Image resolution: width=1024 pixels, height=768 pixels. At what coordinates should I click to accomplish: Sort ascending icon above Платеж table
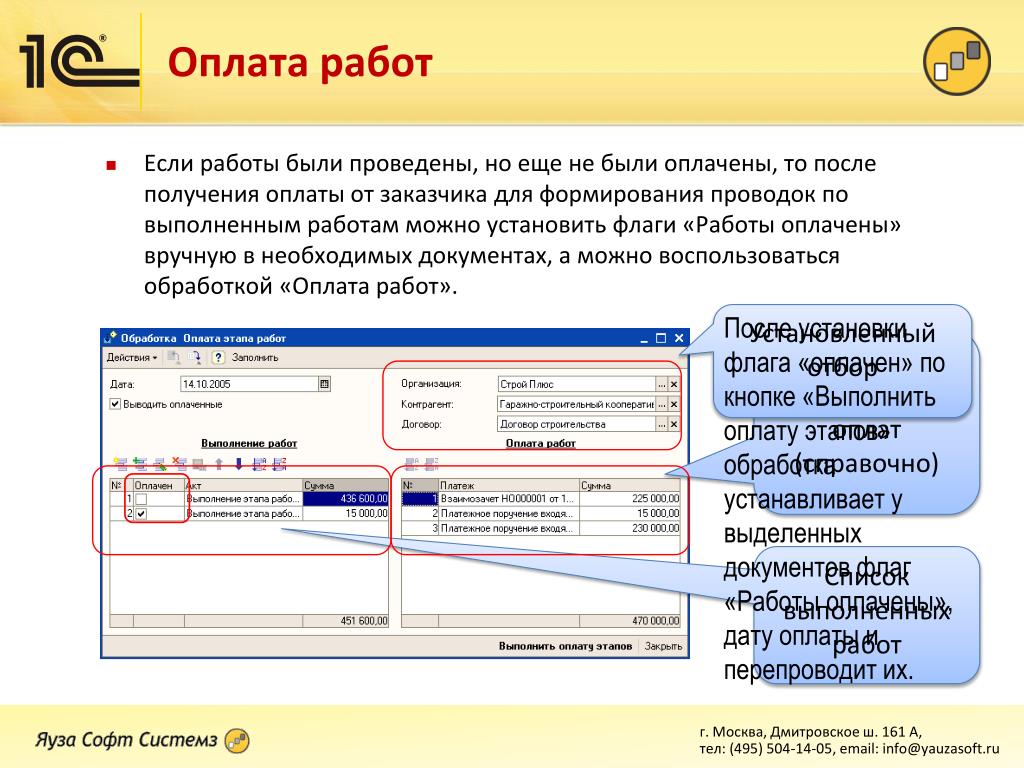(x=411, y=464)
